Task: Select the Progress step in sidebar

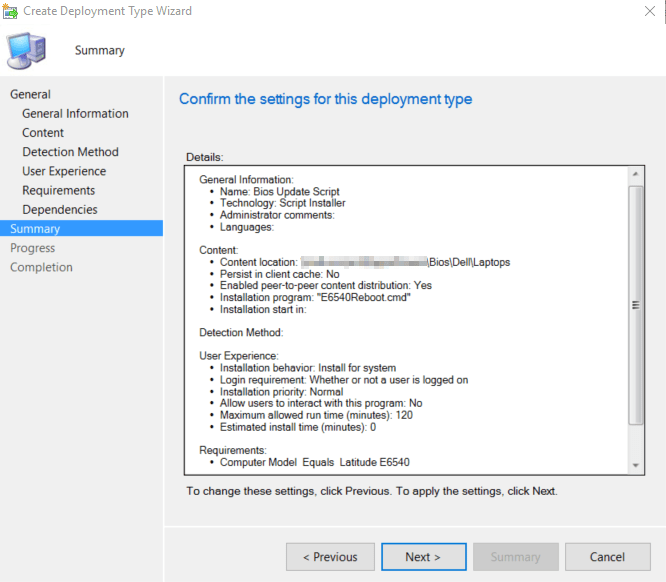Action: (x=33, y=248)
